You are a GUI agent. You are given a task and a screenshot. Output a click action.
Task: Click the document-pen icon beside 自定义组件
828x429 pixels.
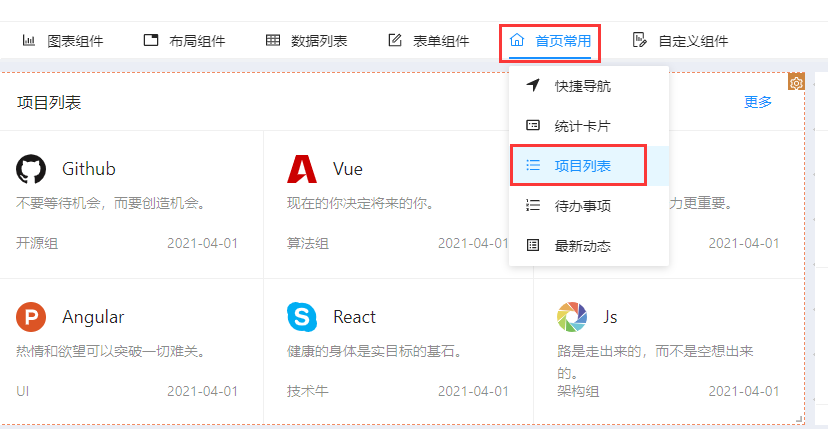pyautogui.click(x=639, y=40)
